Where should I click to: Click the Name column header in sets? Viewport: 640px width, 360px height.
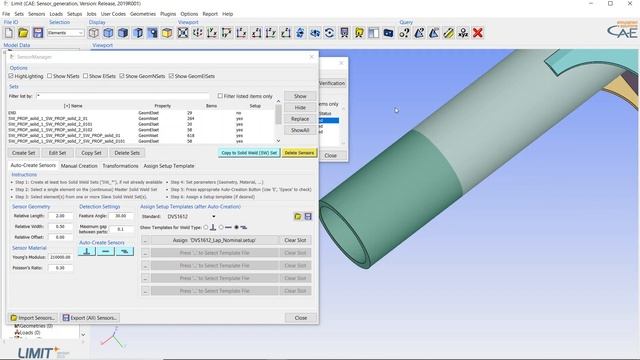pyautogui.click(x=73, y=106)
